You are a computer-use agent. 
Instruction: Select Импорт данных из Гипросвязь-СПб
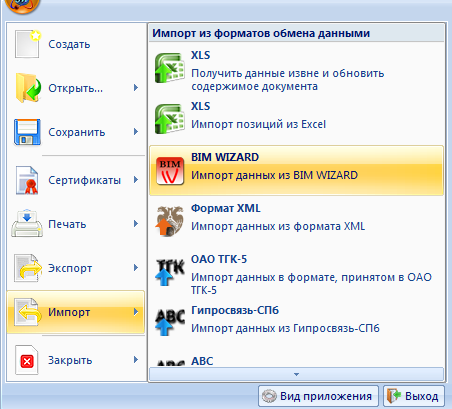[296, 323]
